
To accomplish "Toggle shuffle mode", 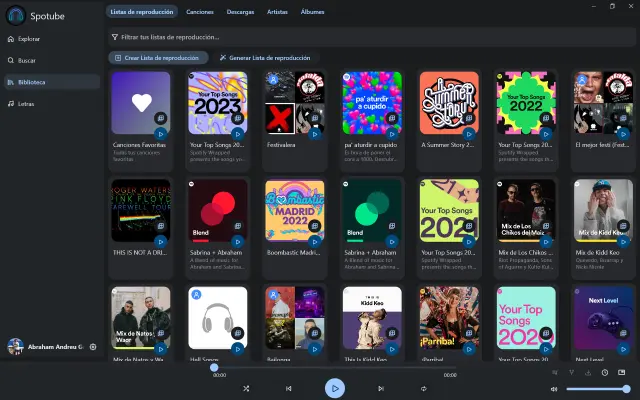I will click(x=246, y=388).
